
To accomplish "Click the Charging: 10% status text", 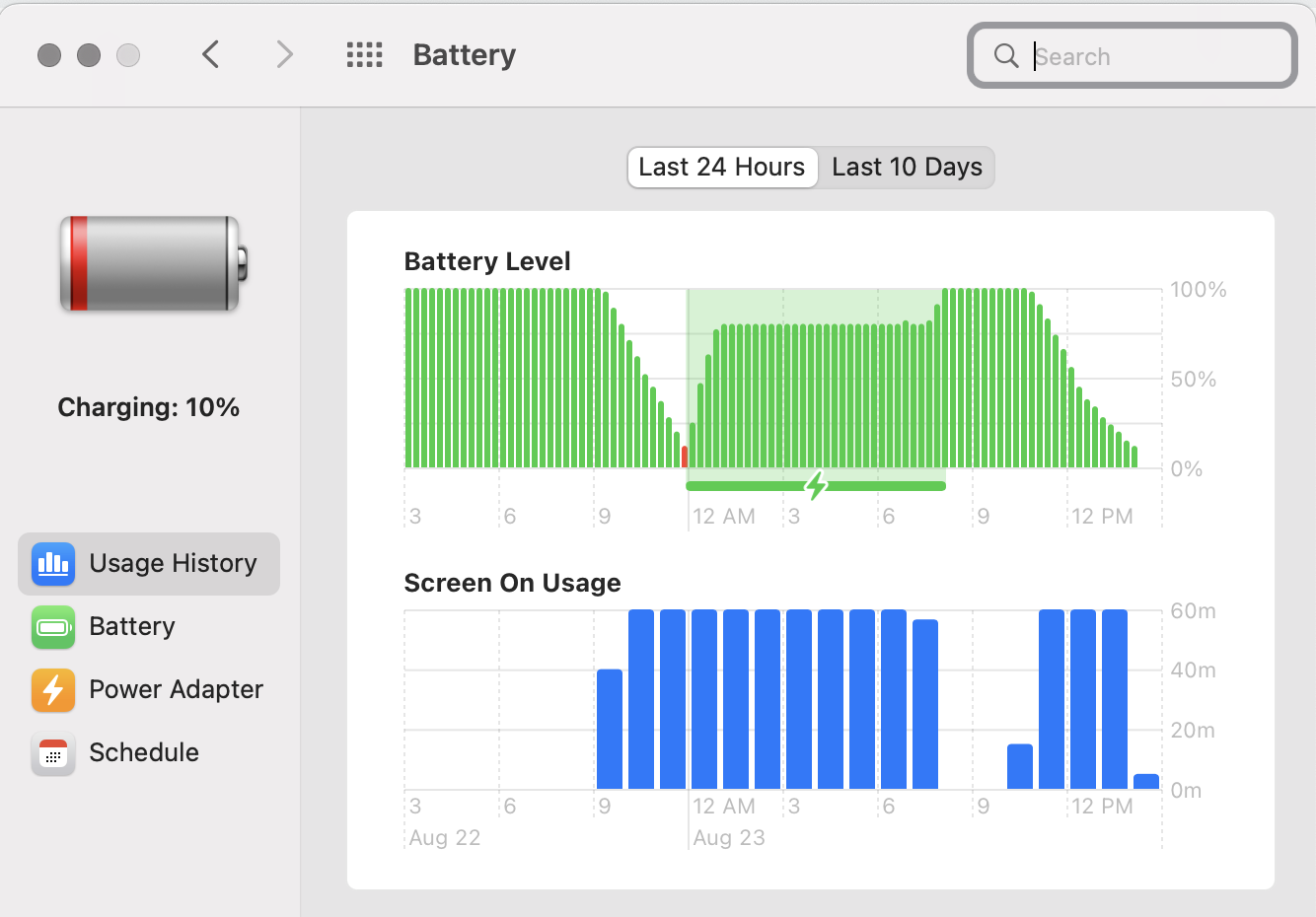I will click(149, 407).
